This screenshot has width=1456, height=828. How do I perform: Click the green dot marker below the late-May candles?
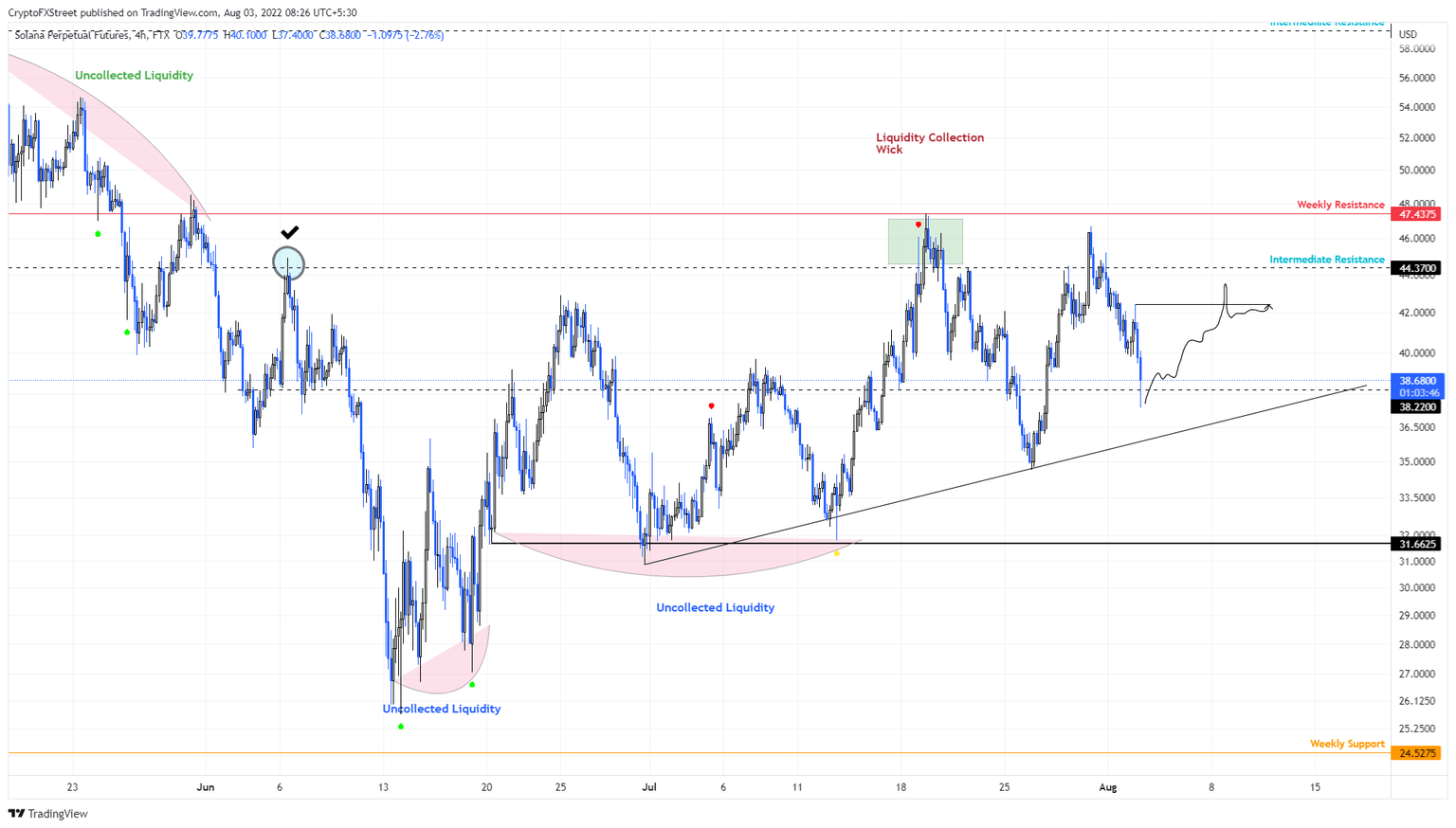pyautogui.click(x=126, y=332)
